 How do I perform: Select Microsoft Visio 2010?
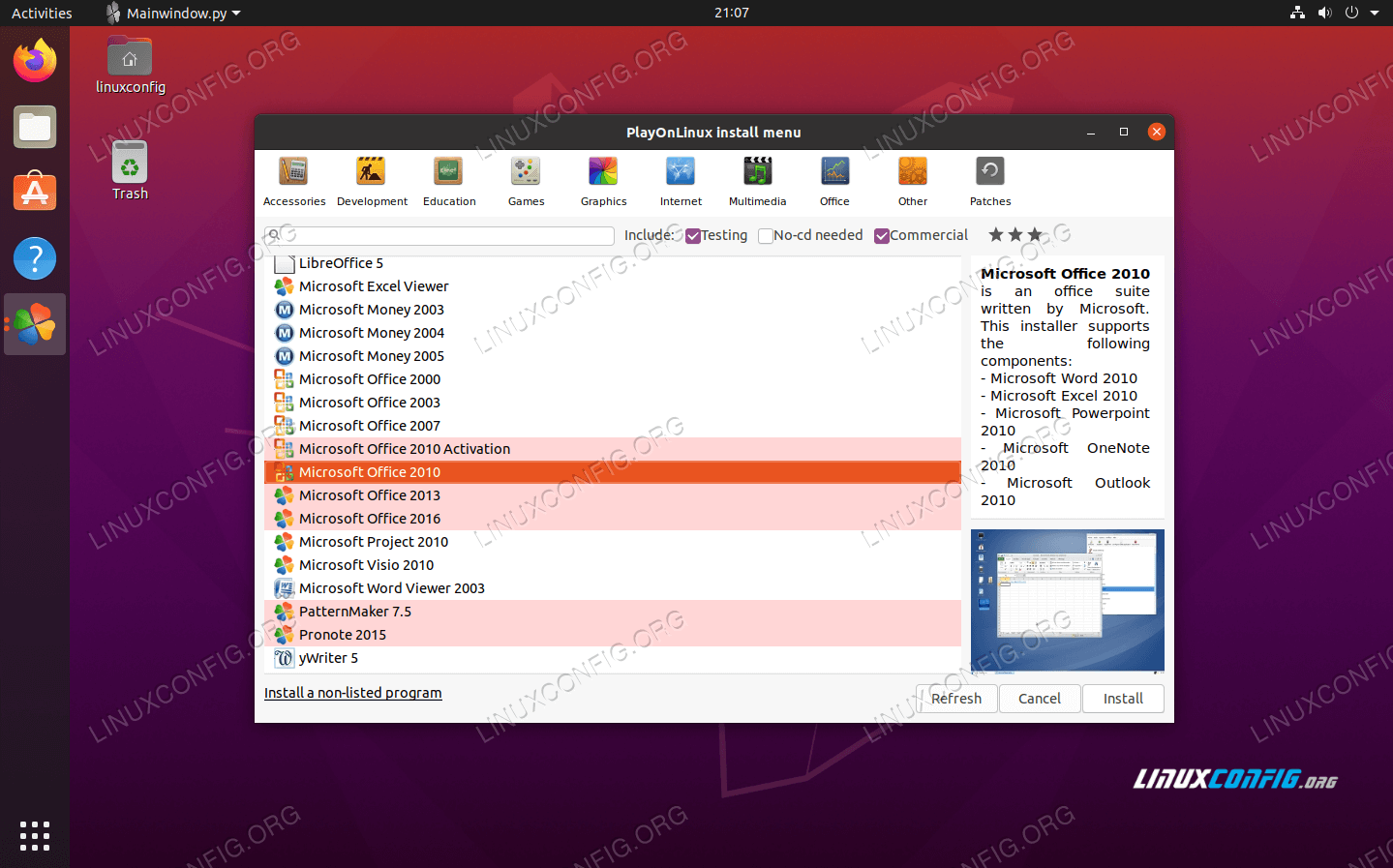pos(613,565)
